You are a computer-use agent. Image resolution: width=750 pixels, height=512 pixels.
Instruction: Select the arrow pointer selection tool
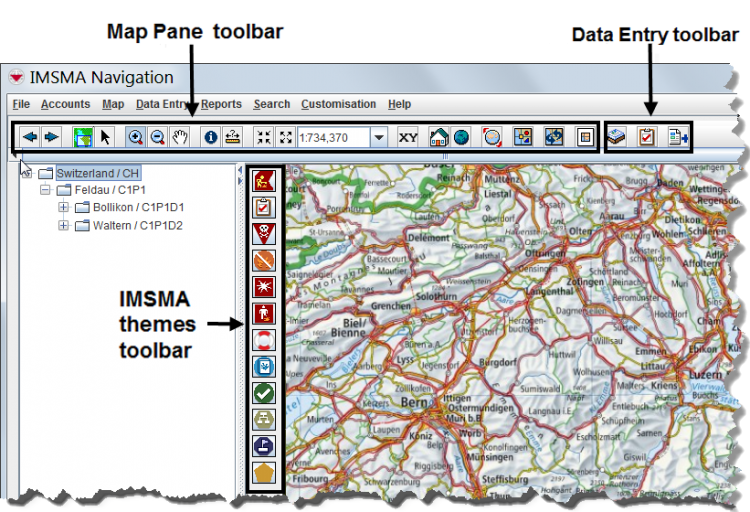[106, 138]
